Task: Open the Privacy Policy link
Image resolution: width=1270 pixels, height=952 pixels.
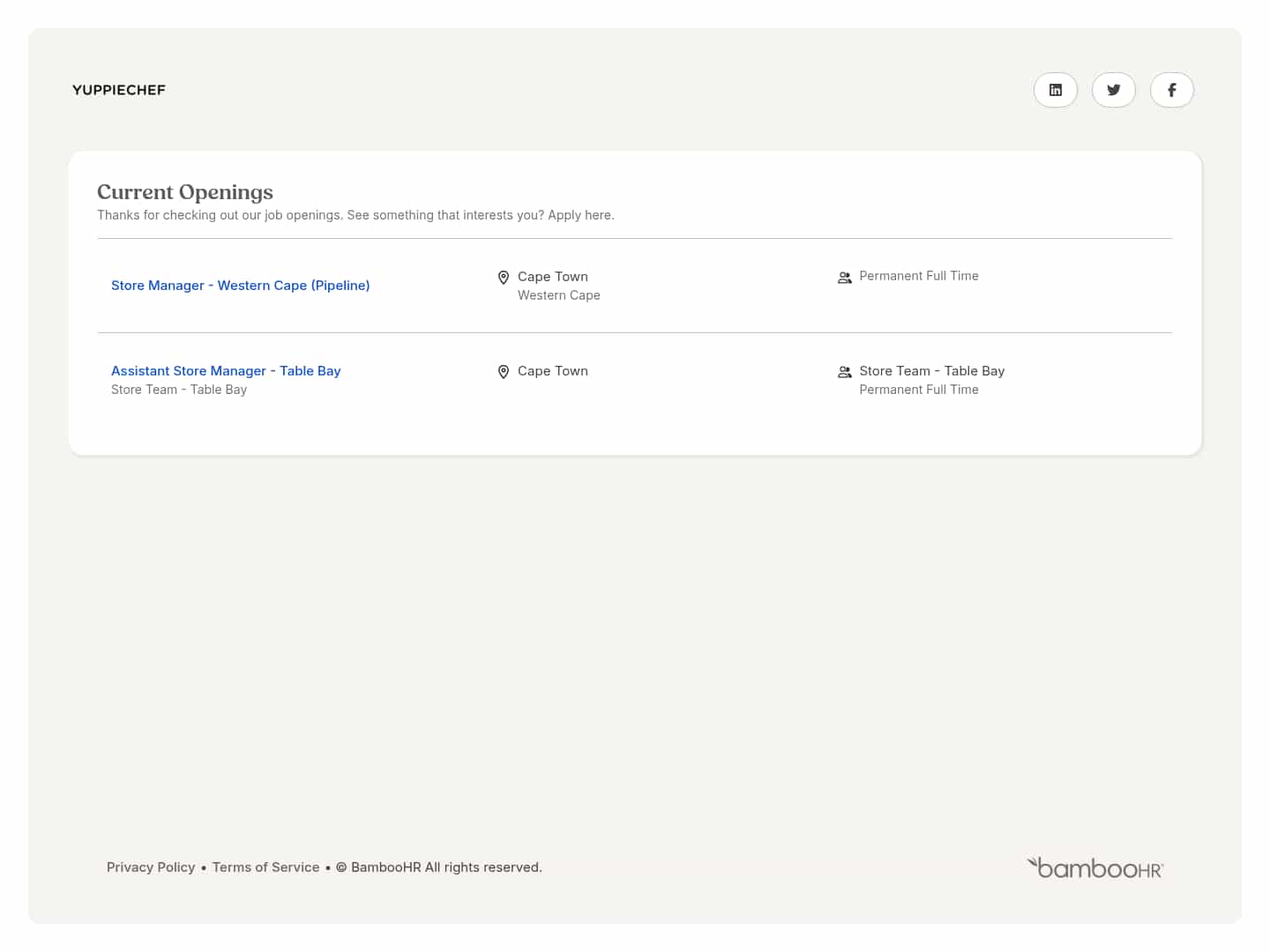Action: tap(151, 867)
